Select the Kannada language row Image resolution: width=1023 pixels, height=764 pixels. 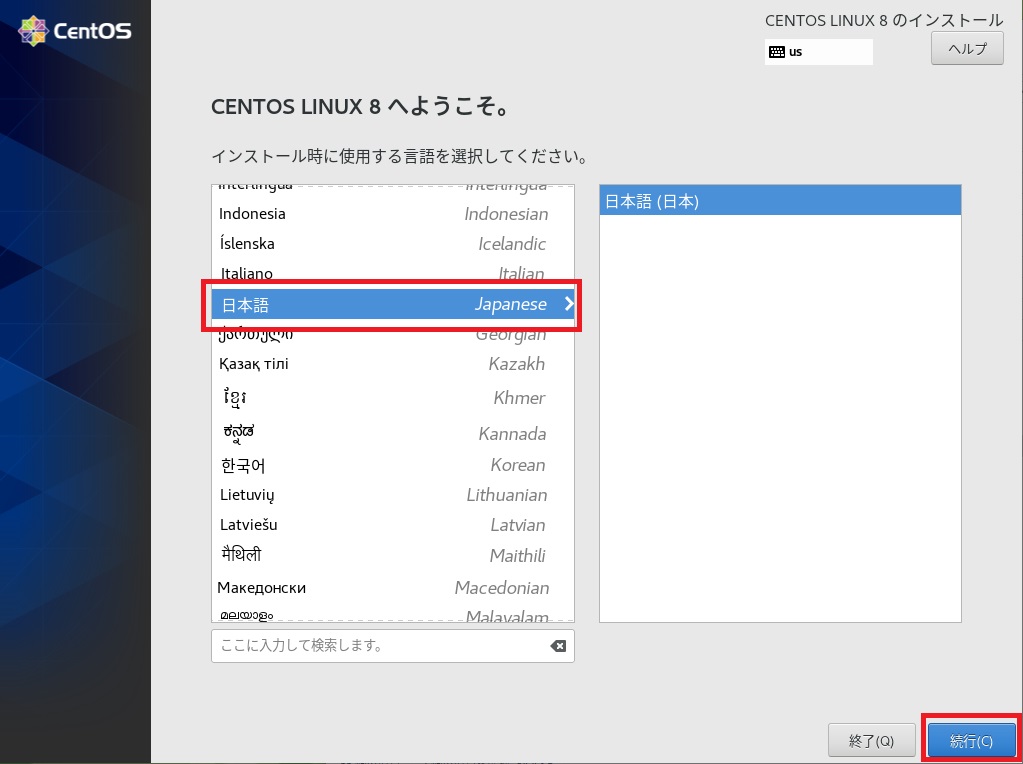point(393,433)
